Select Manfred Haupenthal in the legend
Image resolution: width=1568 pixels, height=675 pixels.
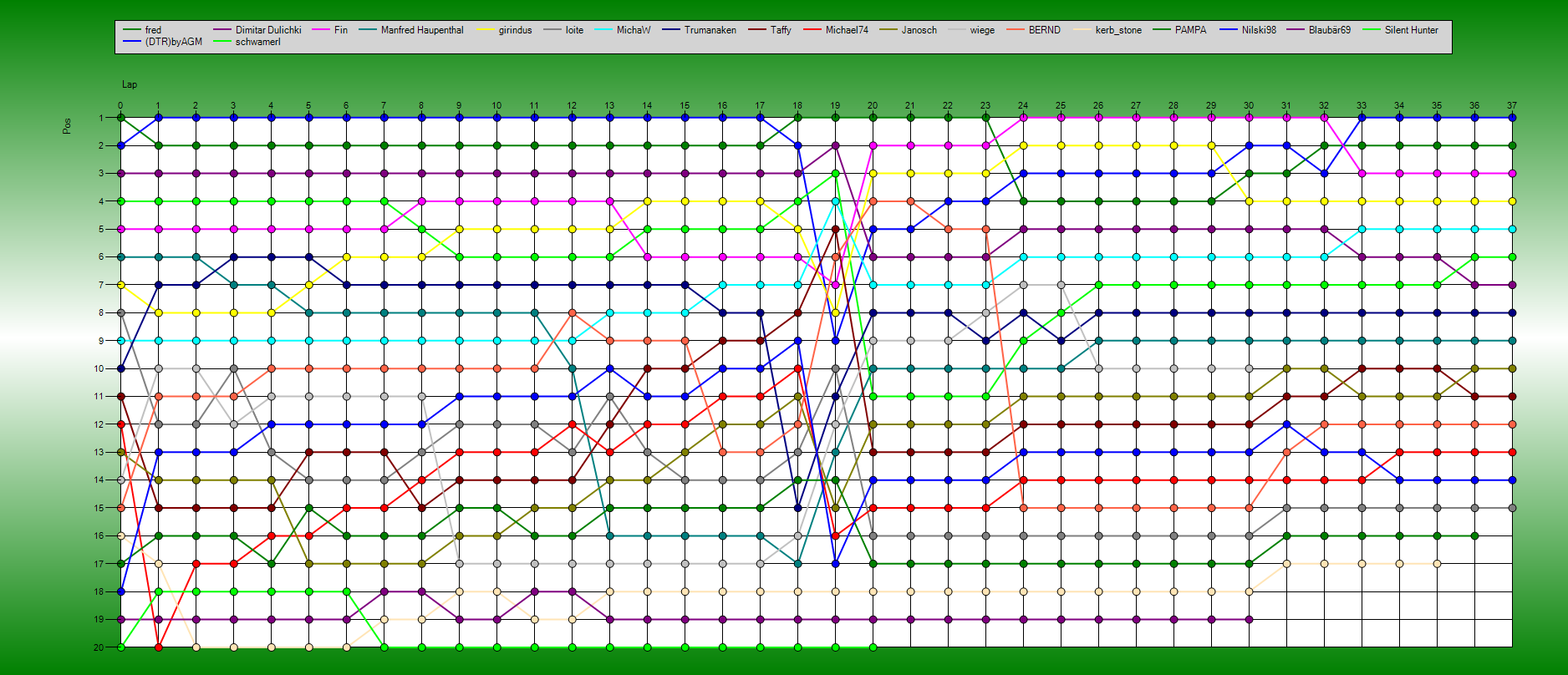(422, 30)
